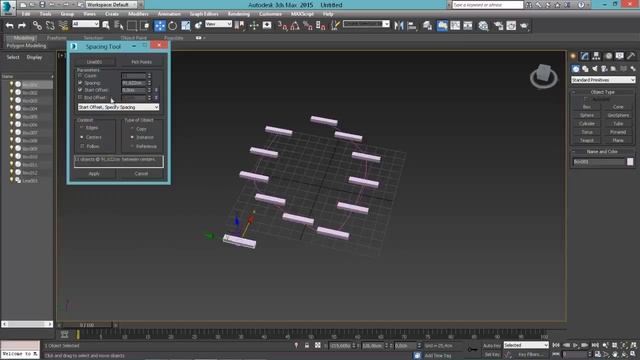Viewport: 640px width, 360px height.
Task: Click Apply in the Spacing Tool
Action: click(x=94, y=173)
